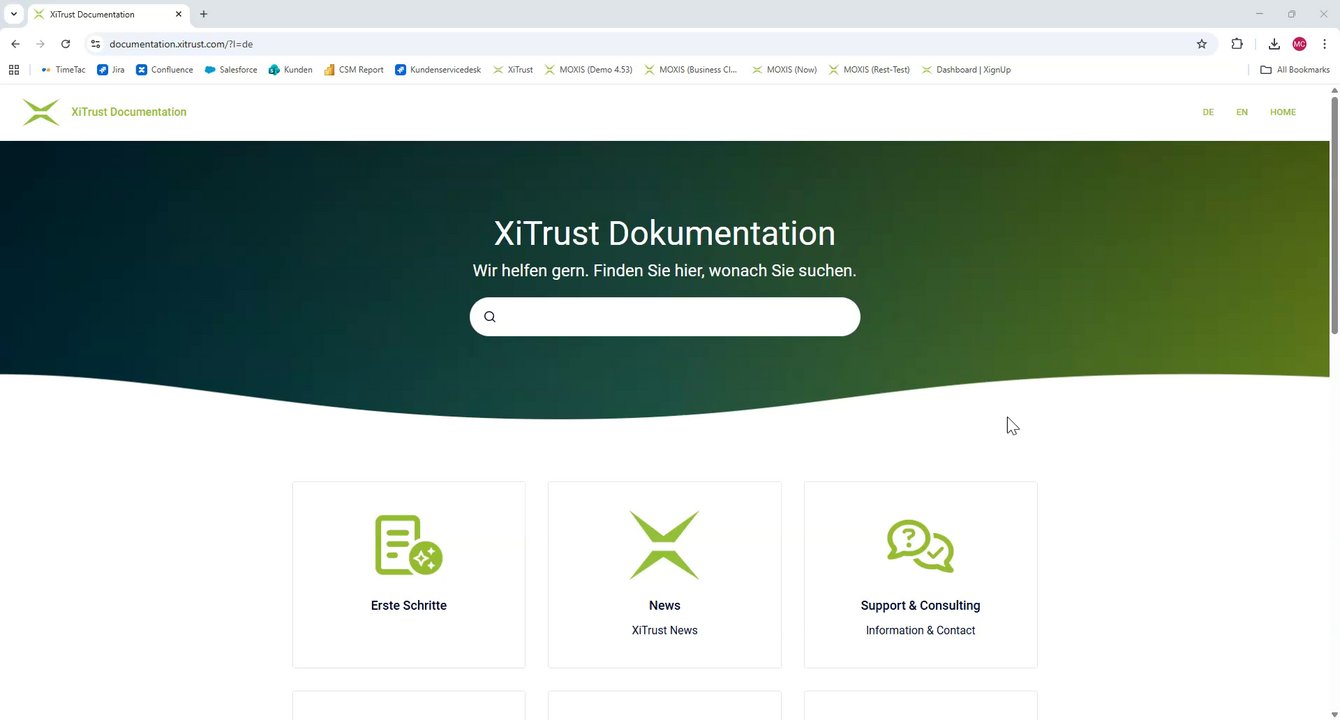Focus the documentation search input field
1340x720 pixels.
665,317
